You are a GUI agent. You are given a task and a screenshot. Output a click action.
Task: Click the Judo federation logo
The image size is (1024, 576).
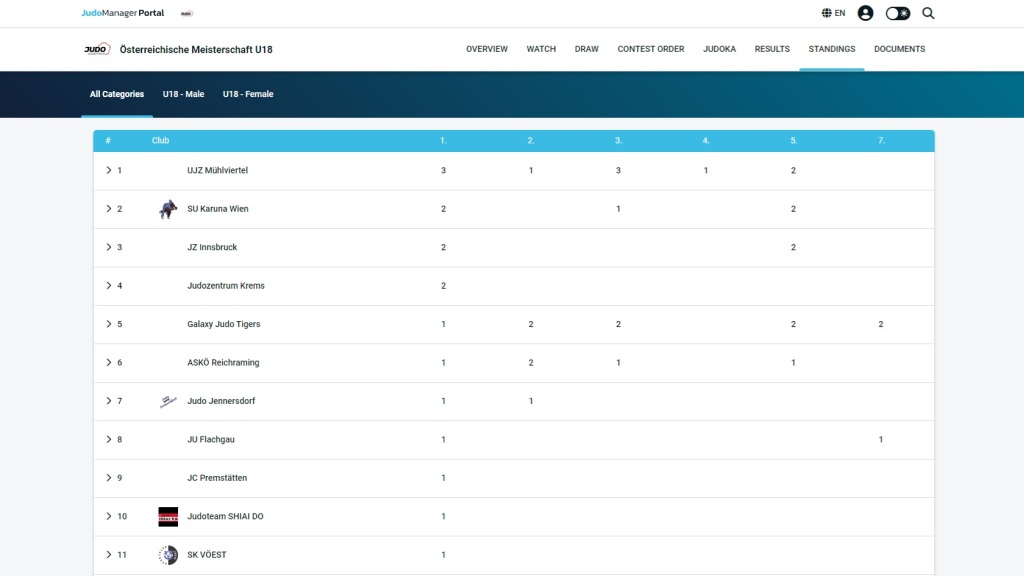coord(97,49)
